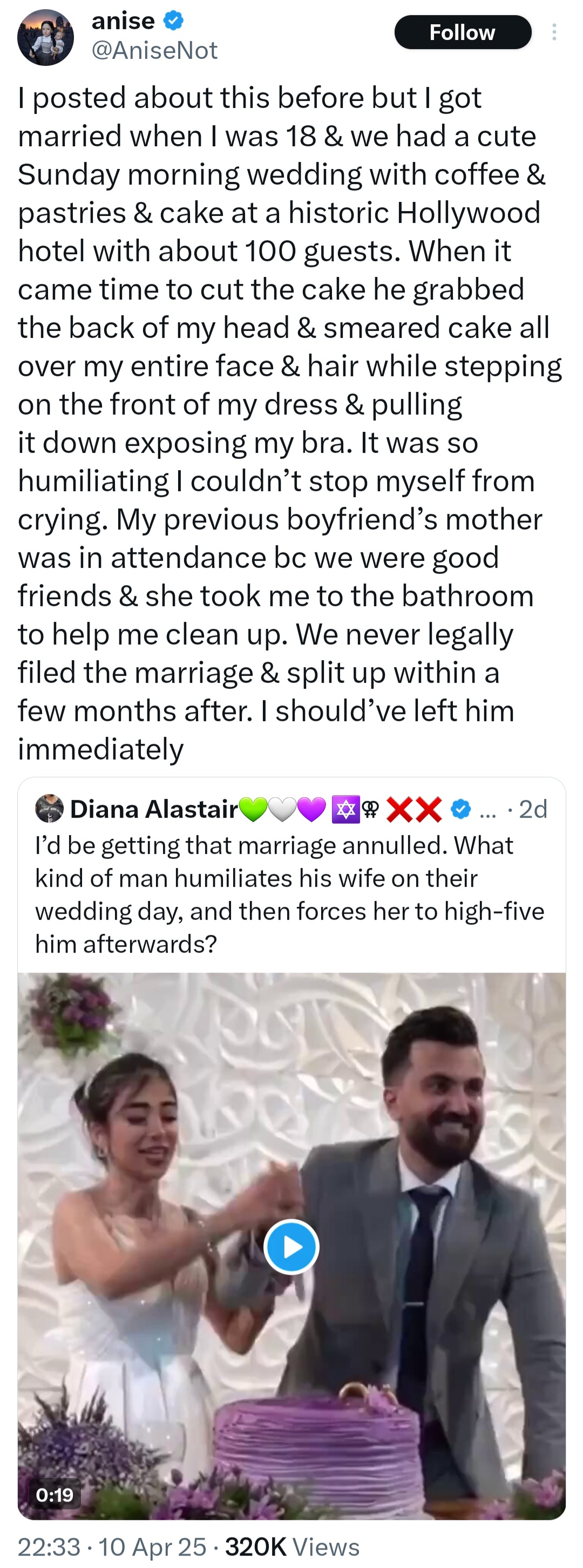
Task: View the 320K Views count
Action: 292,1547
